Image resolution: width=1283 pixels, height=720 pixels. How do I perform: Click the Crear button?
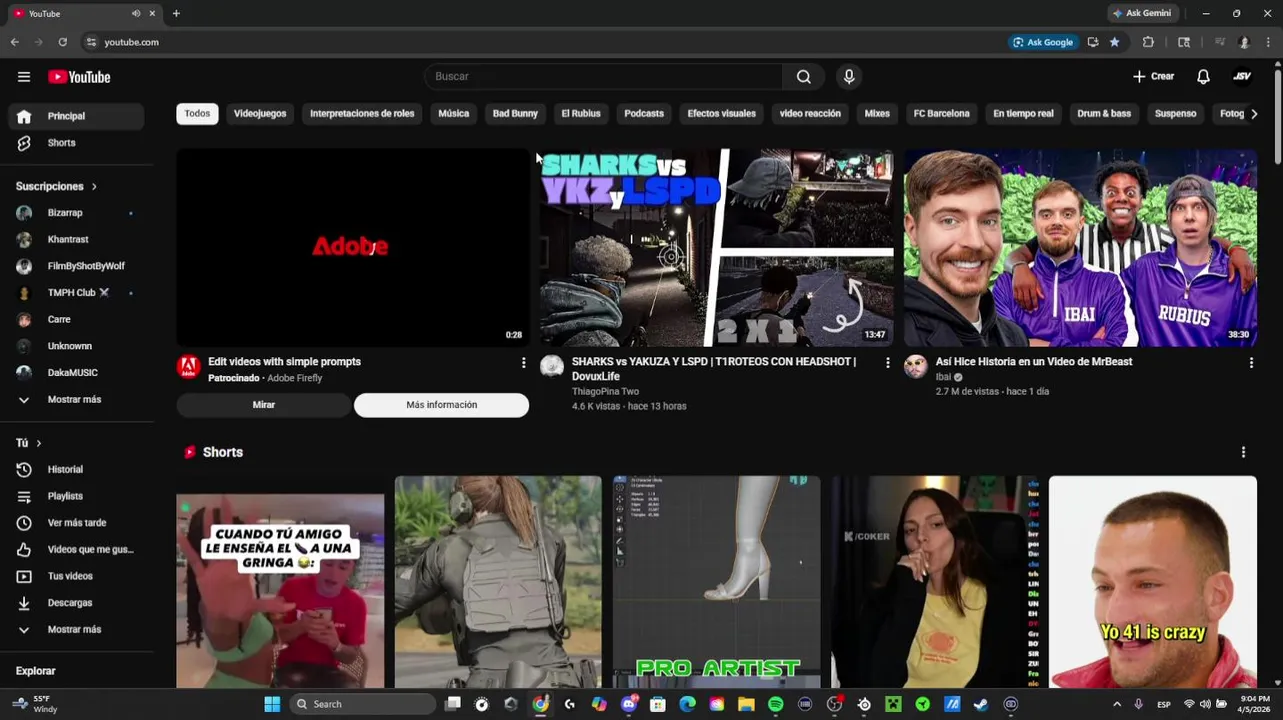[1153, 77]
